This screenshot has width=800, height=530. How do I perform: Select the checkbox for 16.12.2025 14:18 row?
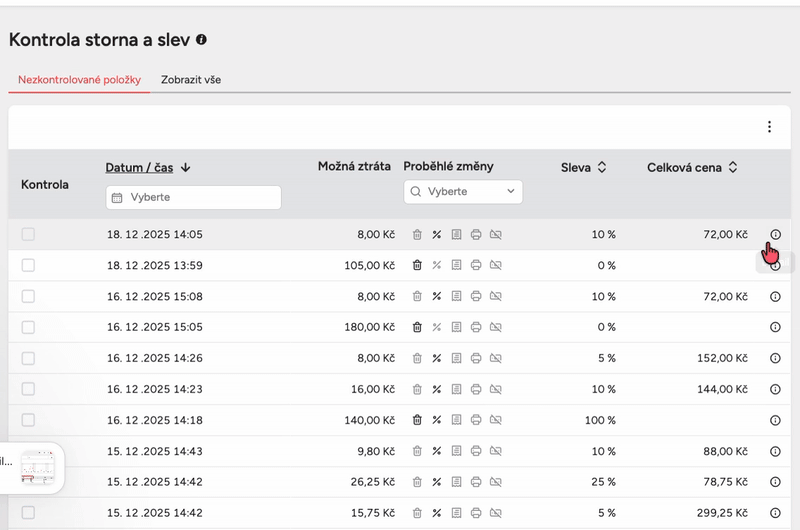coord(28,420)
